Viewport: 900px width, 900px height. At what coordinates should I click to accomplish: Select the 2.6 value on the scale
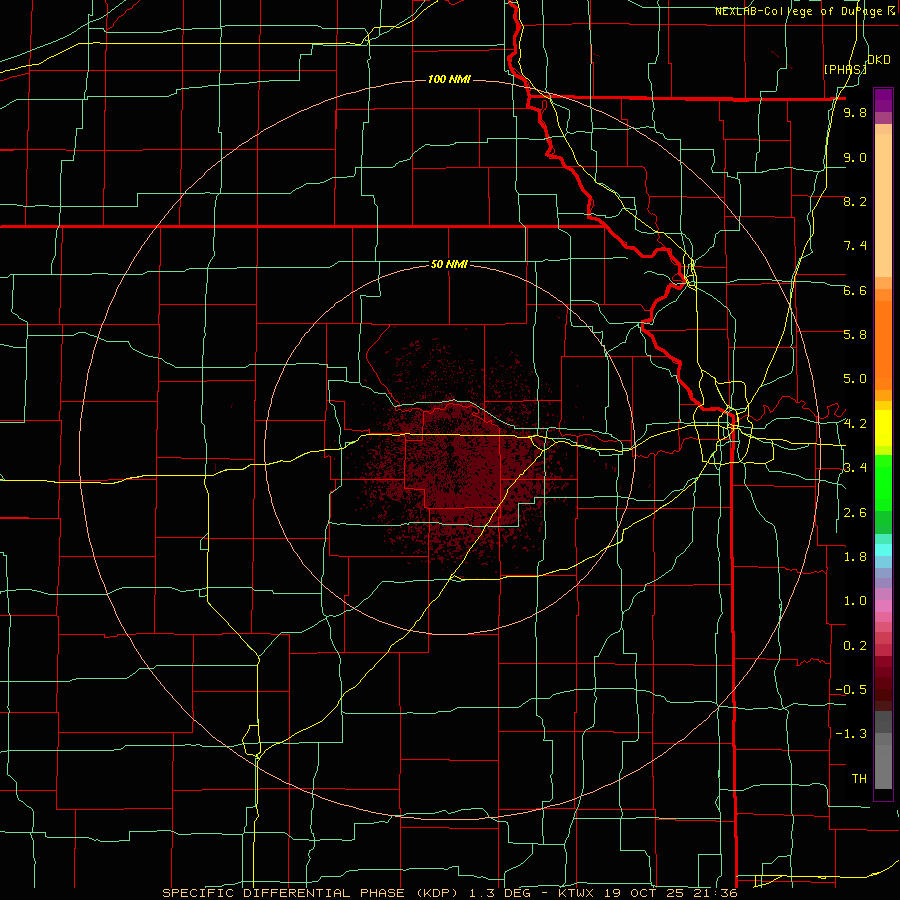pyautogui.click(x=855, y=513)
